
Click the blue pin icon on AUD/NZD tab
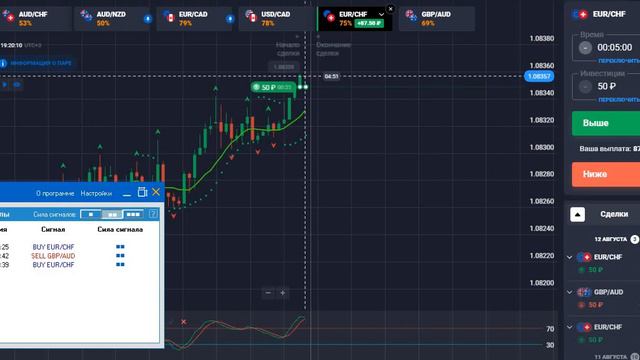(x=148, y=18)
